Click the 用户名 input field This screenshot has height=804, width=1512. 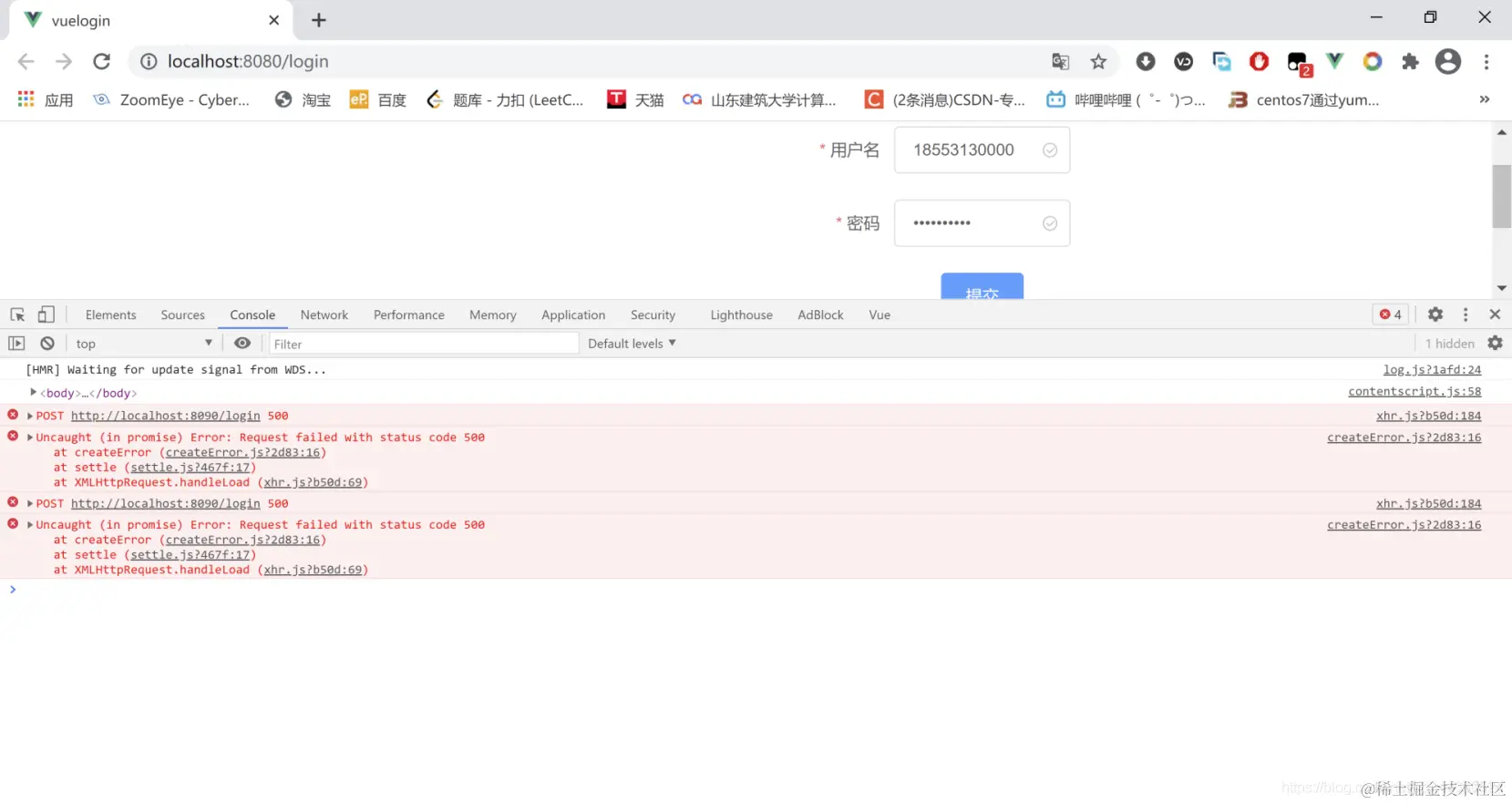click(x=982, y=149)
